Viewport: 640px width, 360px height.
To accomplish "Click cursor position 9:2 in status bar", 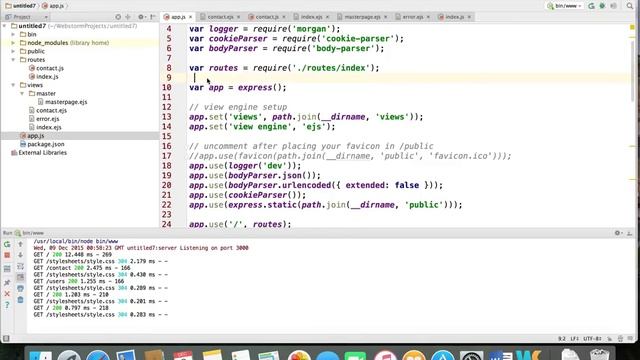I will (562, 339).
